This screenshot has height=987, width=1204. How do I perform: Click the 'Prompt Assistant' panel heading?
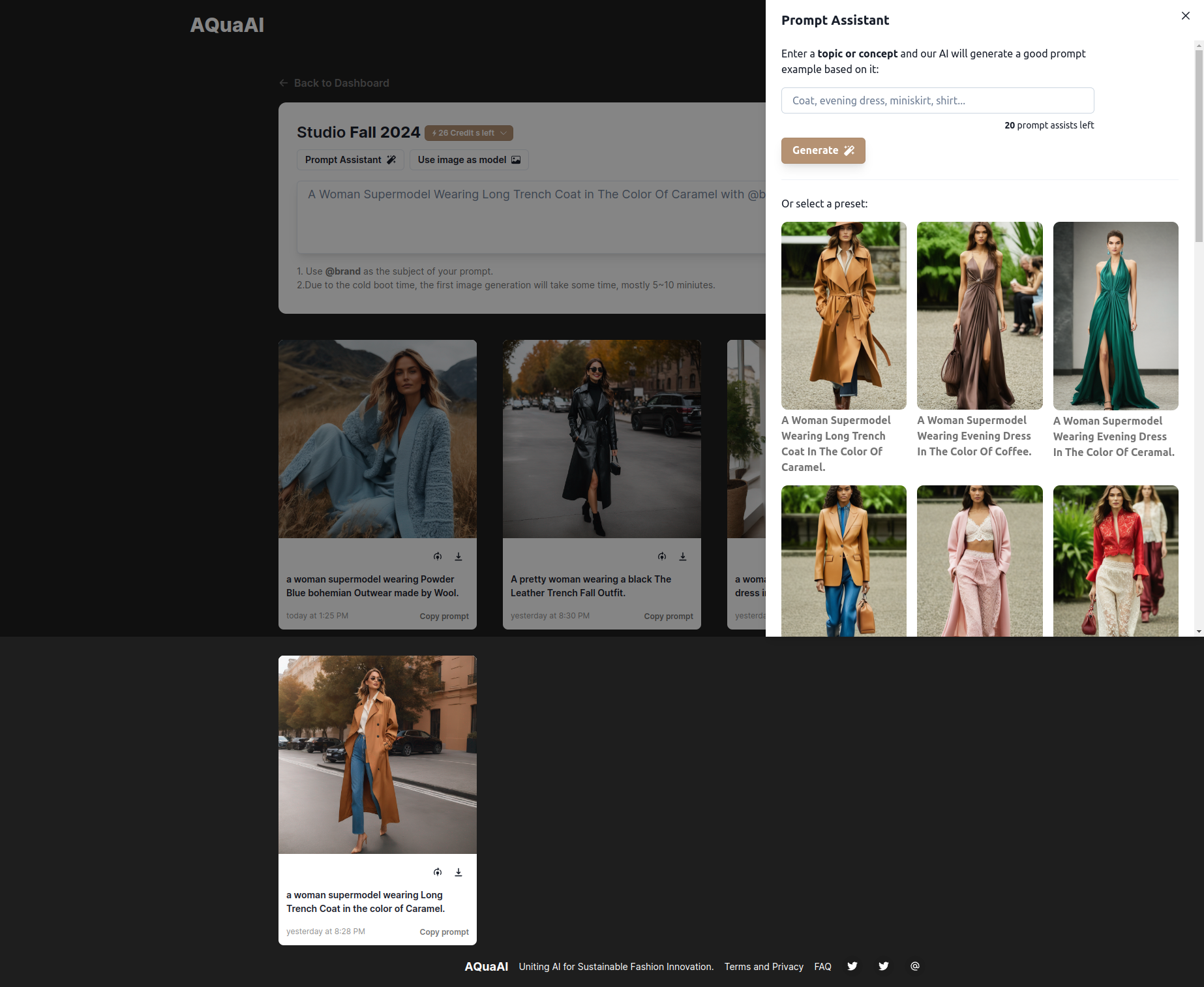tap(835, 20)
